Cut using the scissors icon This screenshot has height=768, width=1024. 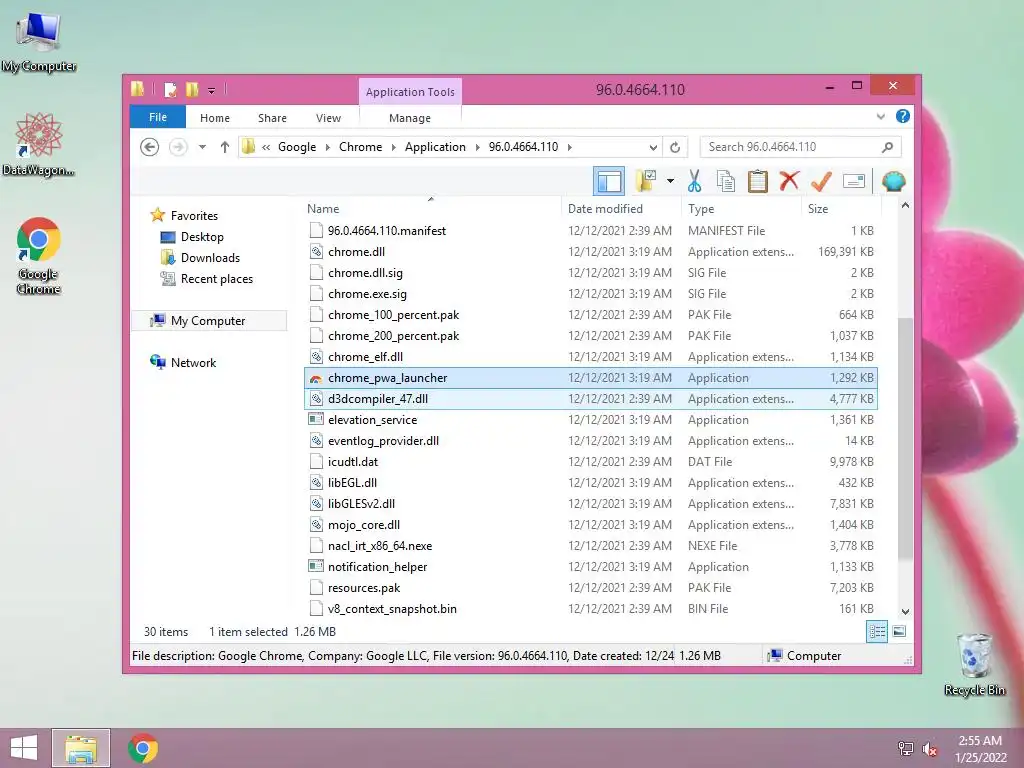pos(694,181)
